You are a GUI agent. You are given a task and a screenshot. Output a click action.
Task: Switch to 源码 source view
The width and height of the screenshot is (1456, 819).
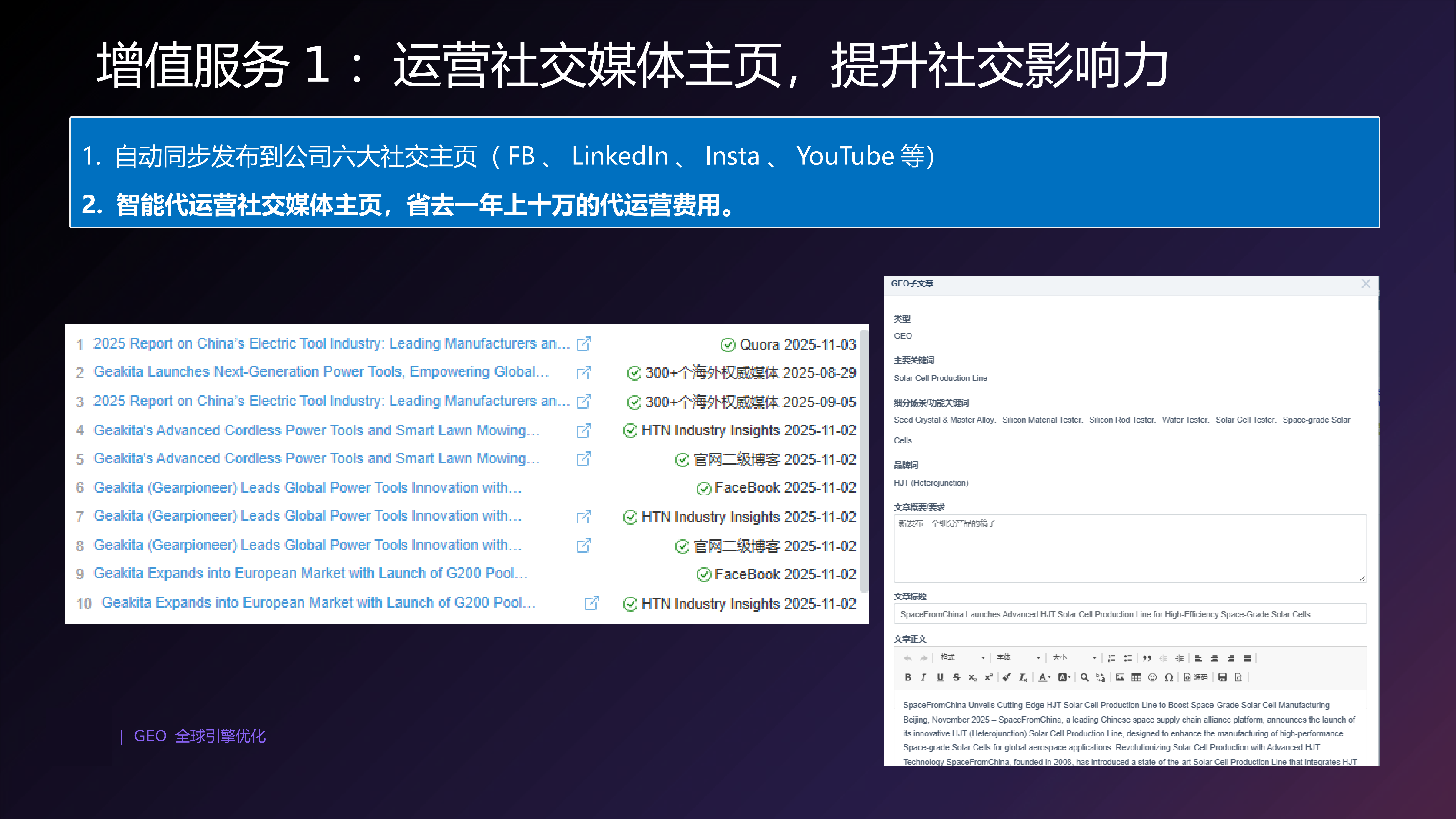(x=1196, y=677)
